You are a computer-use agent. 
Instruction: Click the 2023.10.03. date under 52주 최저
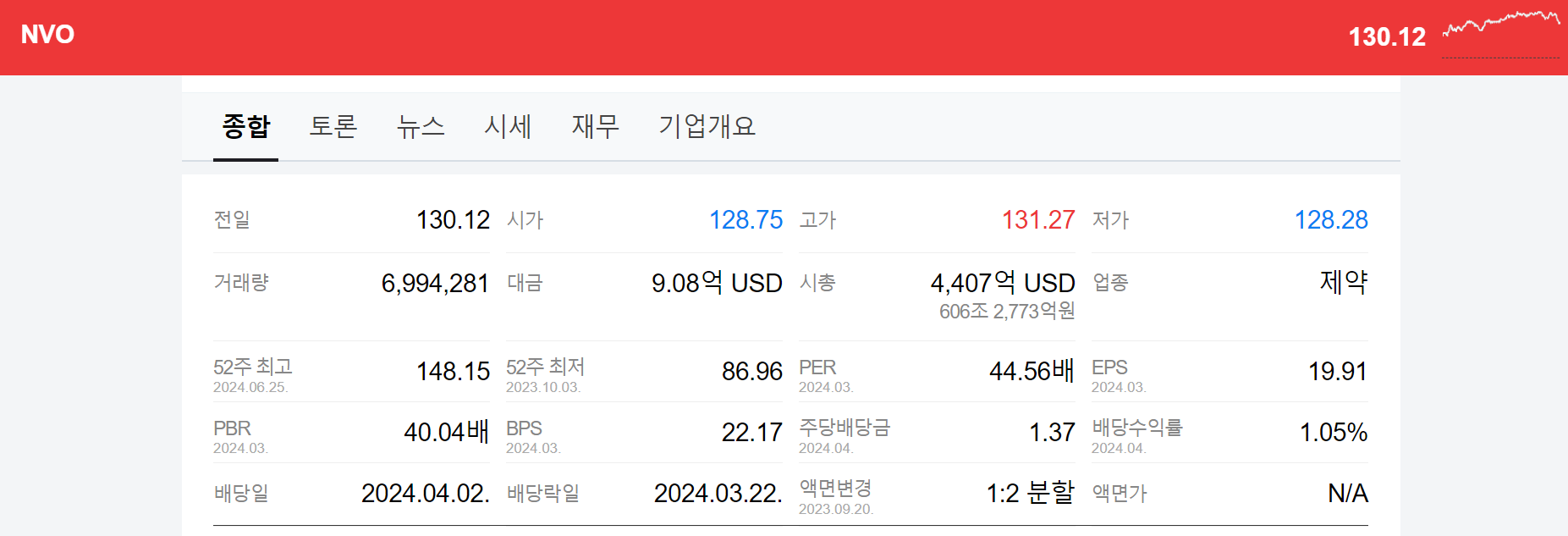(x=543, y=387)
